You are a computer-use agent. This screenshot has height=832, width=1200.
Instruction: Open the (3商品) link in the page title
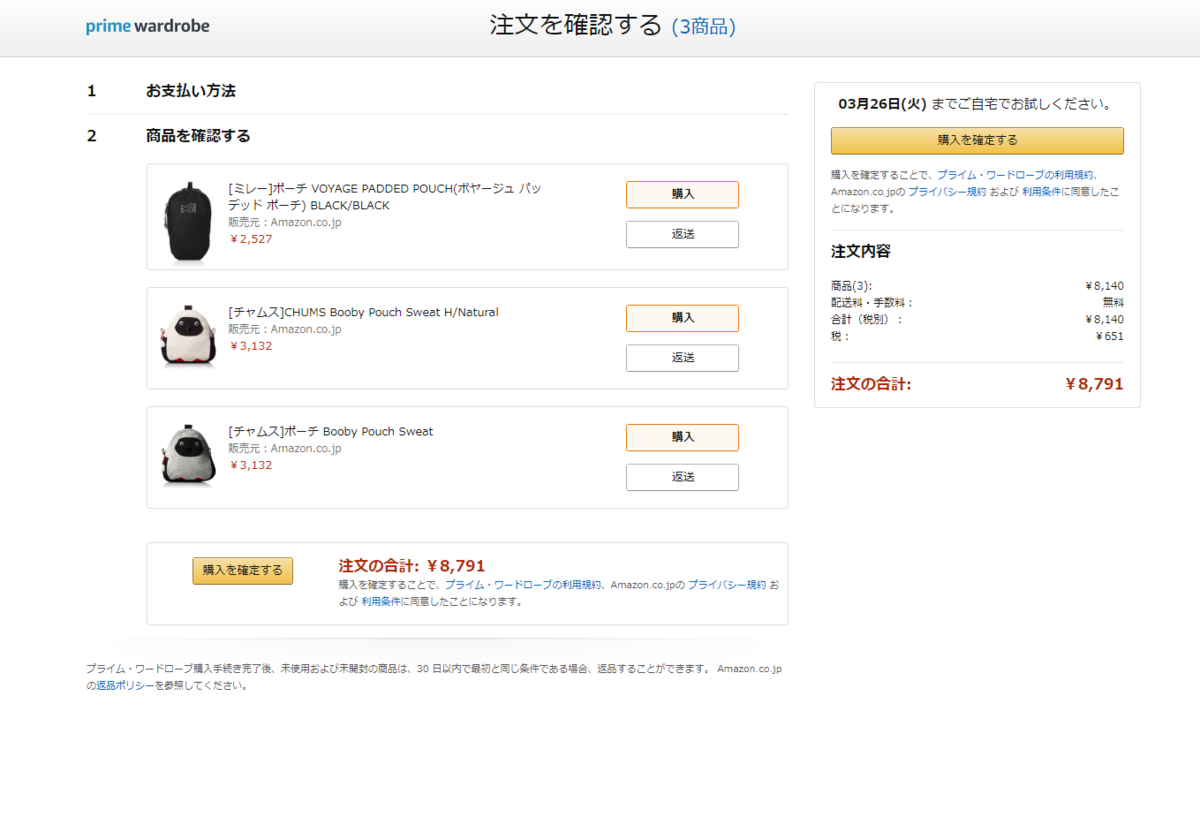tap(704, 27)
